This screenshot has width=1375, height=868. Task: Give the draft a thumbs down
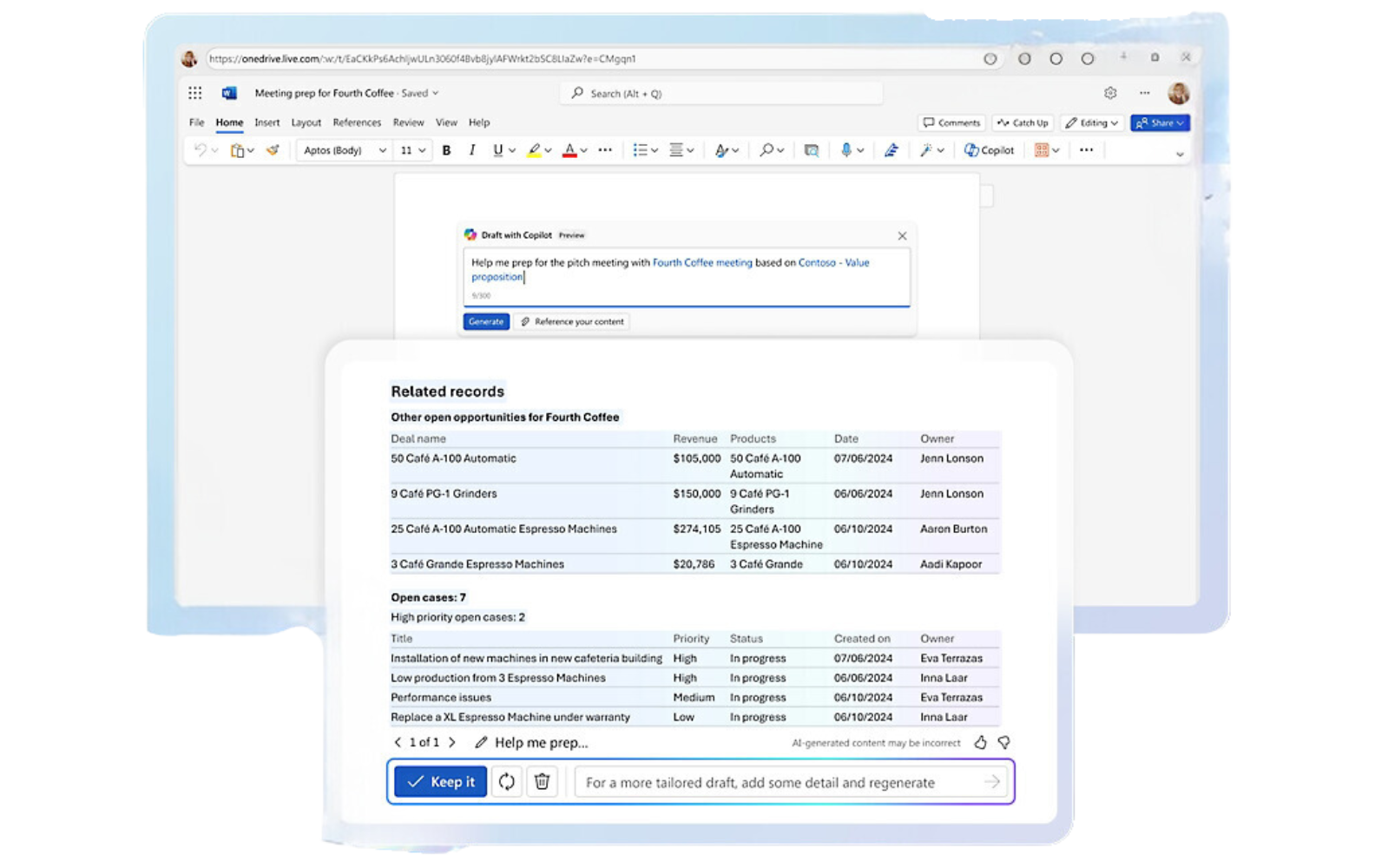1004,743
